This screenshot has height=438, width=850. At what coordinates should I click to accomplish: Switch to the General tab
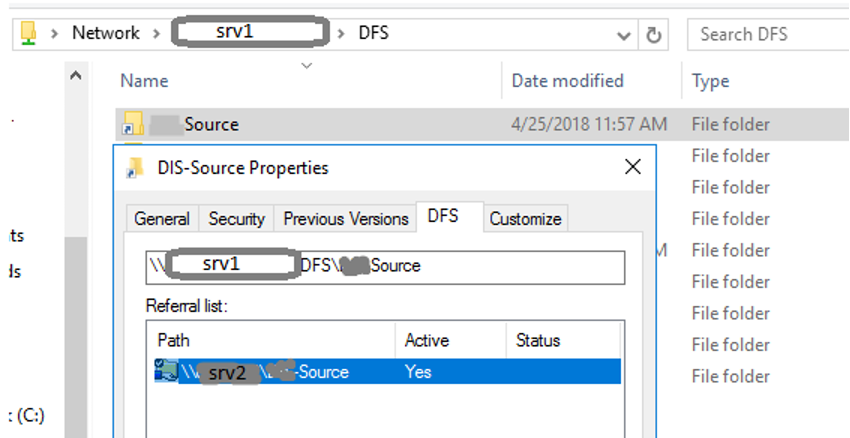[162, 219]
